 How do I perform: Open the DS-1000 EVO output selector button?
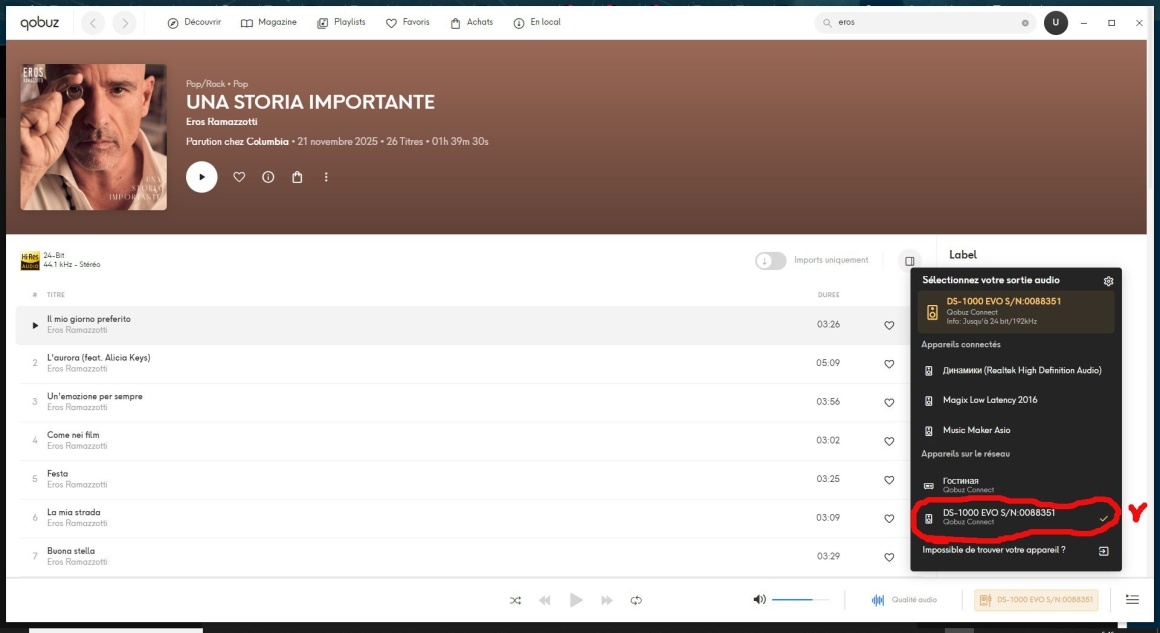1036,600
